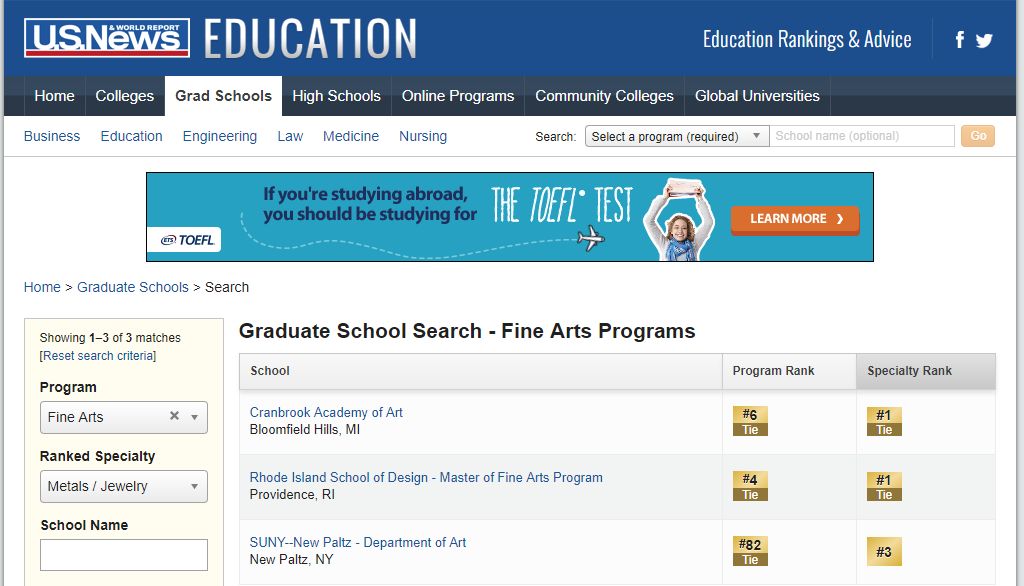Click the #3 specialty rank badge for SUNY
Image resolution: width=1024 pixels, height=586 pixels.
[x=884, y=552]
